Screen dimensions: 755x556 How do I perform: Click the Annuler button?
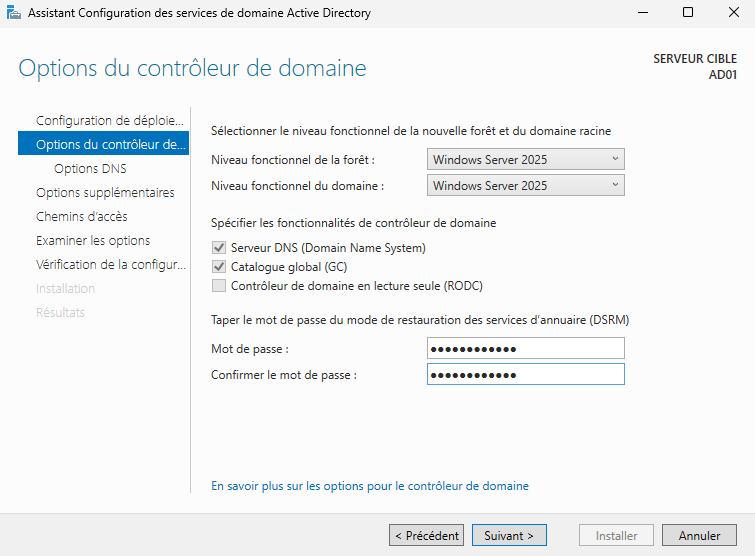(699, 535)
